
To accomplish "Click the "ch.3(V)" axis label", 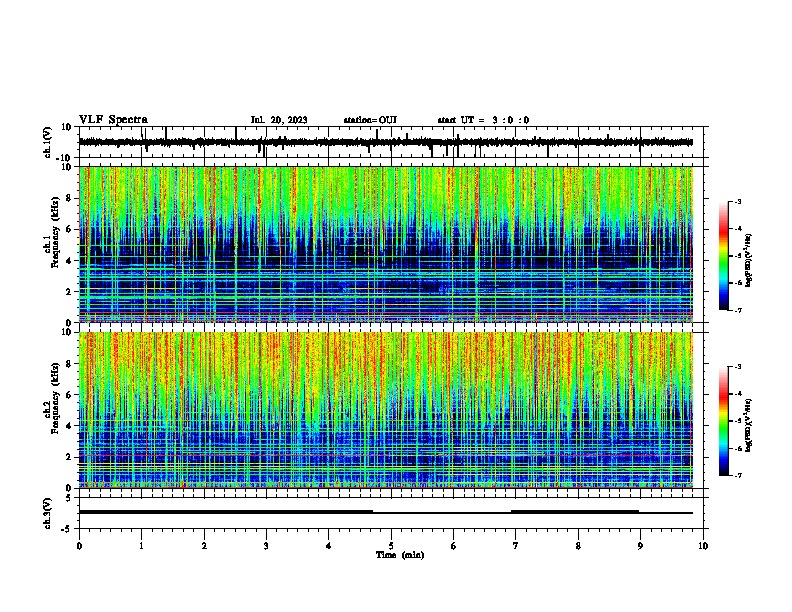I will (48, 513).
